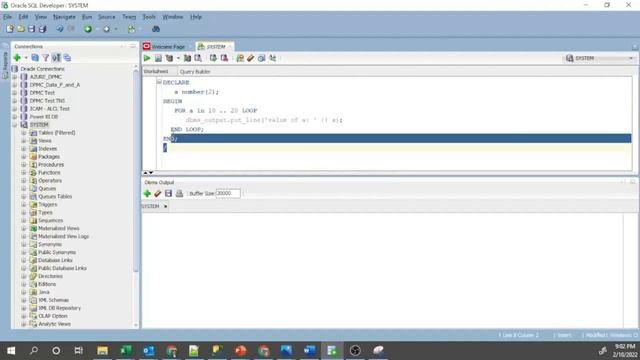Expand the Tables (Filtered) node

24,133
